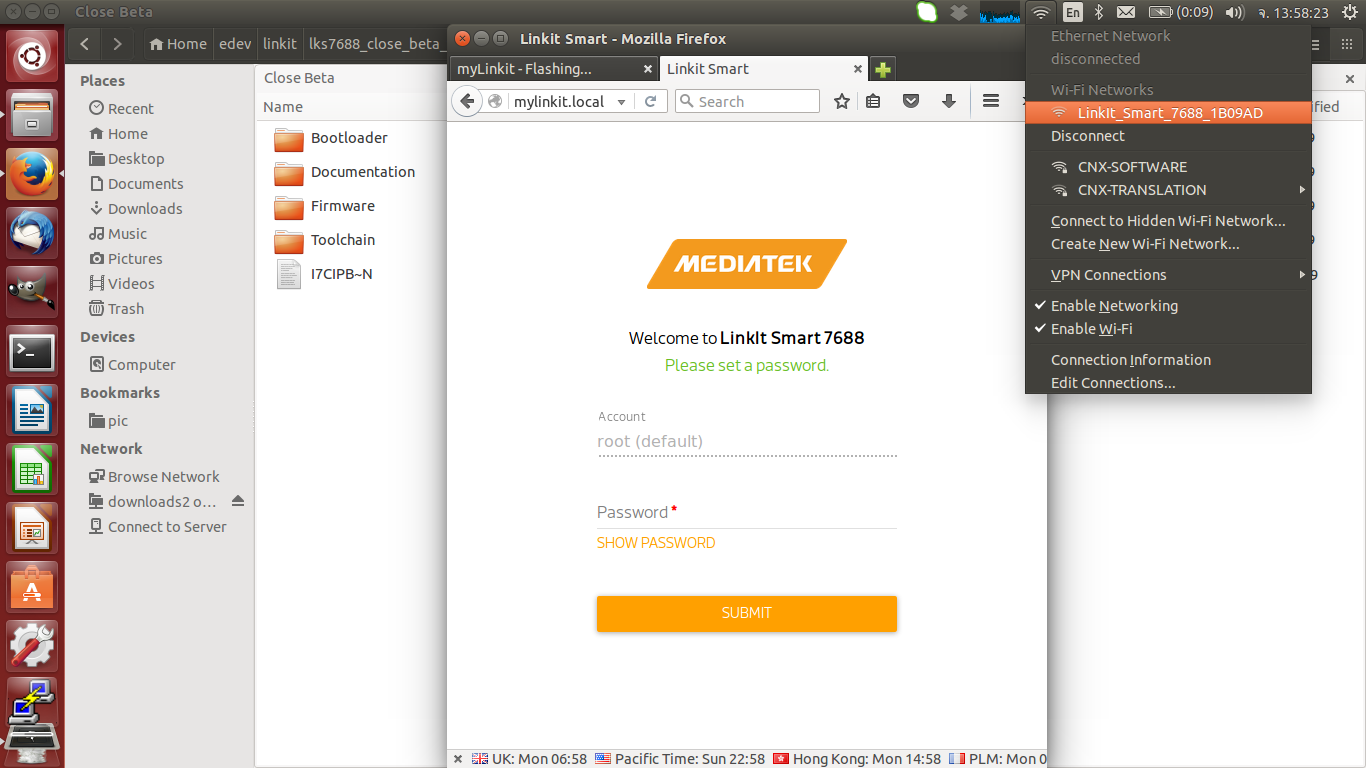
Task: Click the Firefox Search box
Action: (747, 101)
